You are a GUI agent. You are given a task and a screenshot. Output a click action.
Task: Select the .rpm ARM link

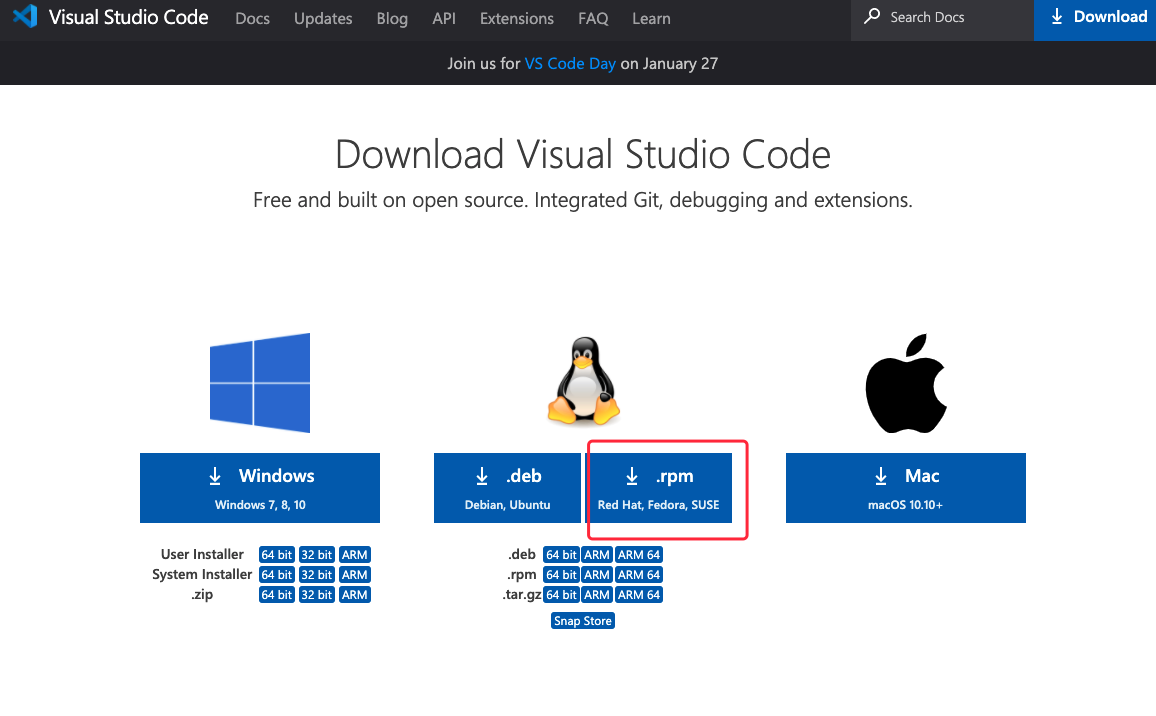(x=597, y=574)
